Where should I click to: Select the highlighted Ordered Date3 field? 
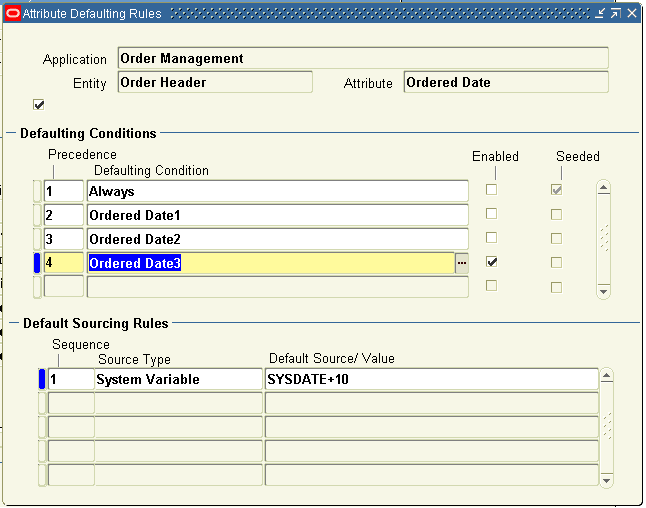(271, 263)
